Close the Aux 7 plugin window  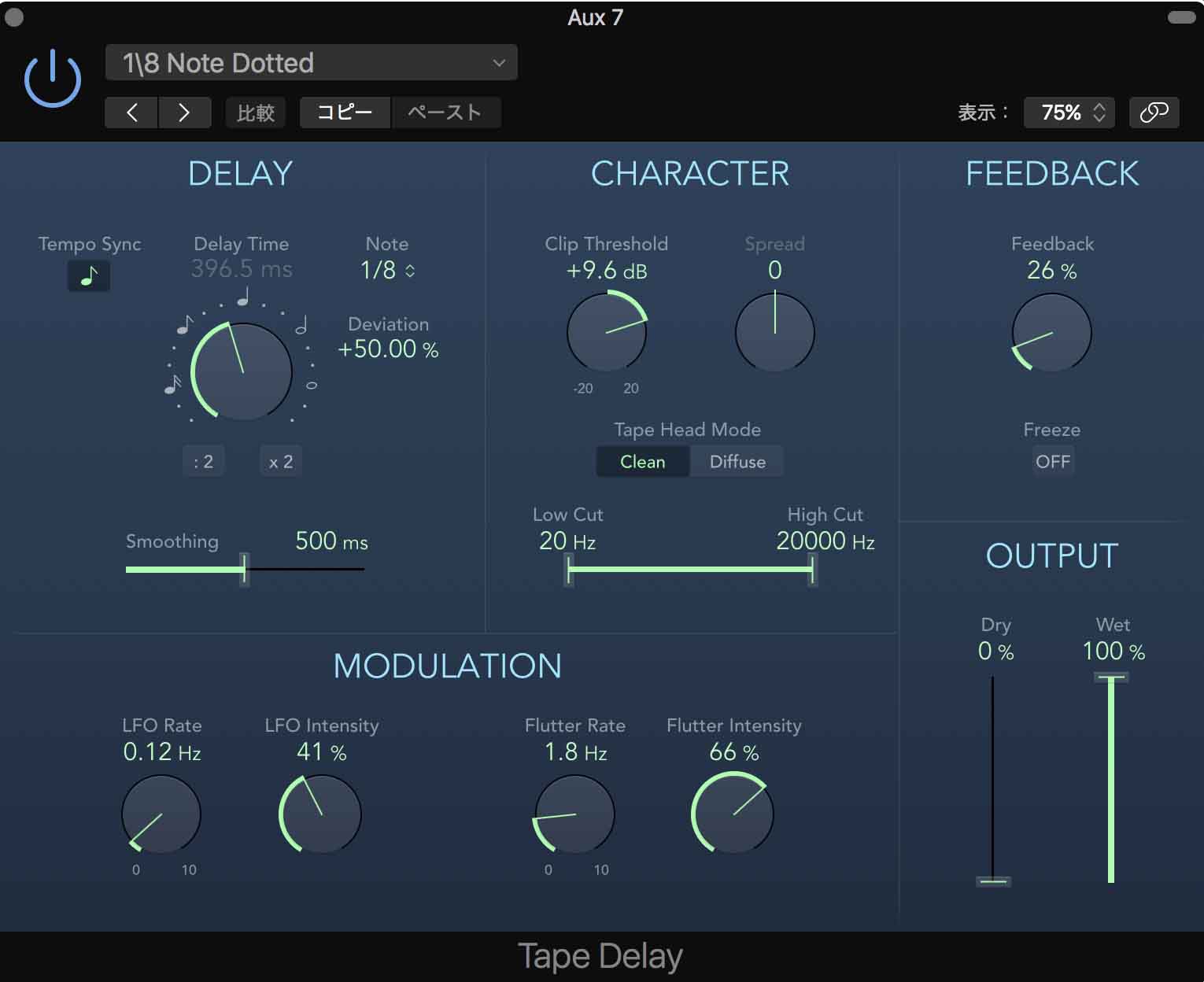click(13, 17)
